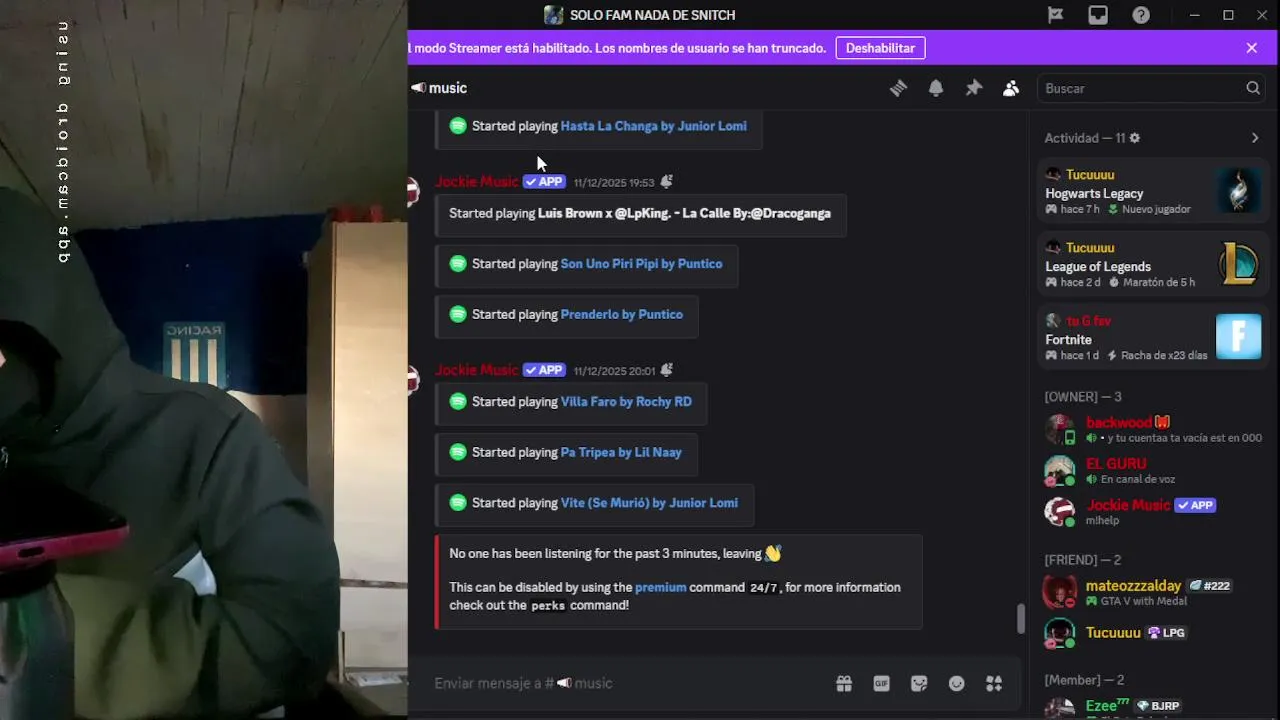Open the GIF picker

pos(881,683)
